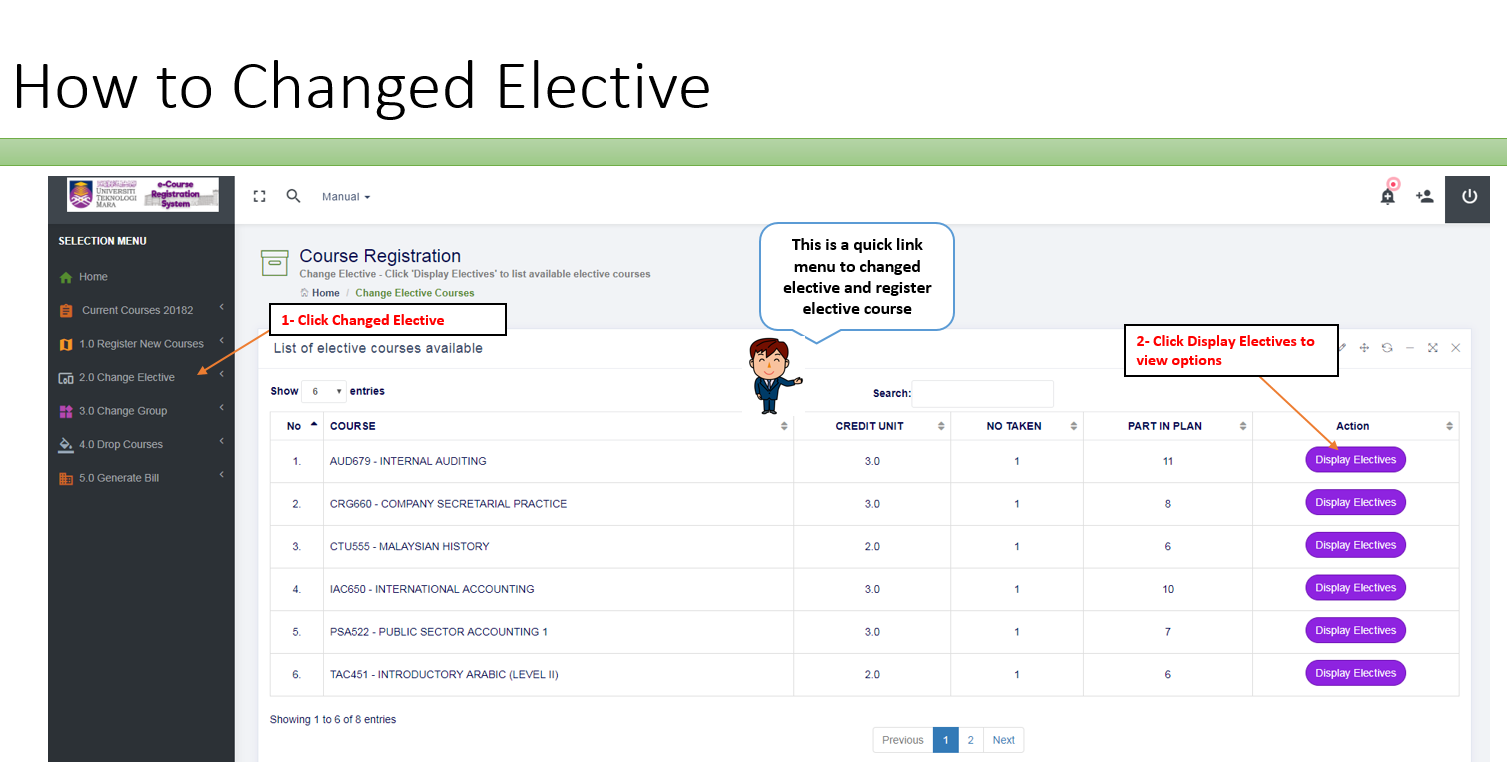
Task: Expand 5.0 Generate Bill chevron
Action: [x=221, y=475]
